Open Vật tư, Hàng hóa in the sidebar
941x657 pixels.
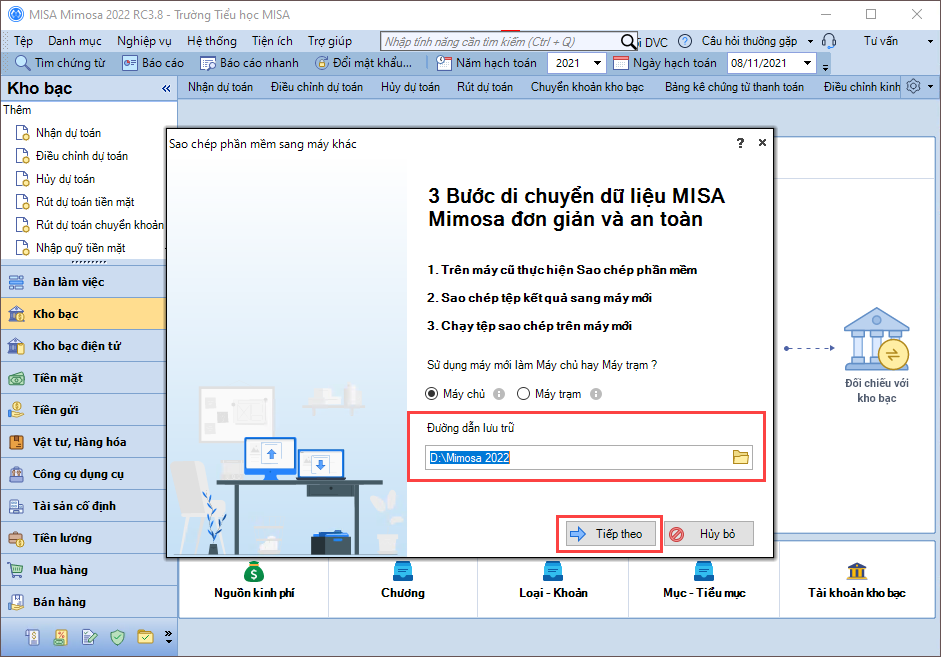pos(83,442)
